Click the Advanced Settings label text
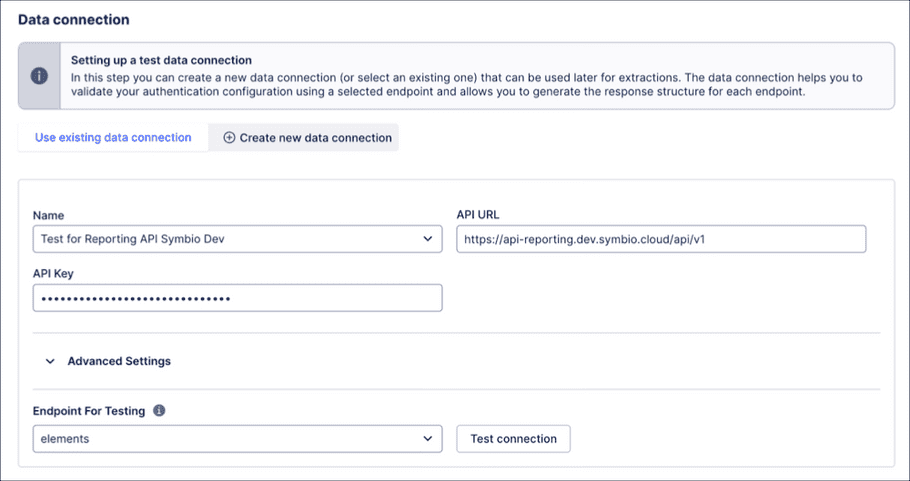 click(x=119, y=362)
